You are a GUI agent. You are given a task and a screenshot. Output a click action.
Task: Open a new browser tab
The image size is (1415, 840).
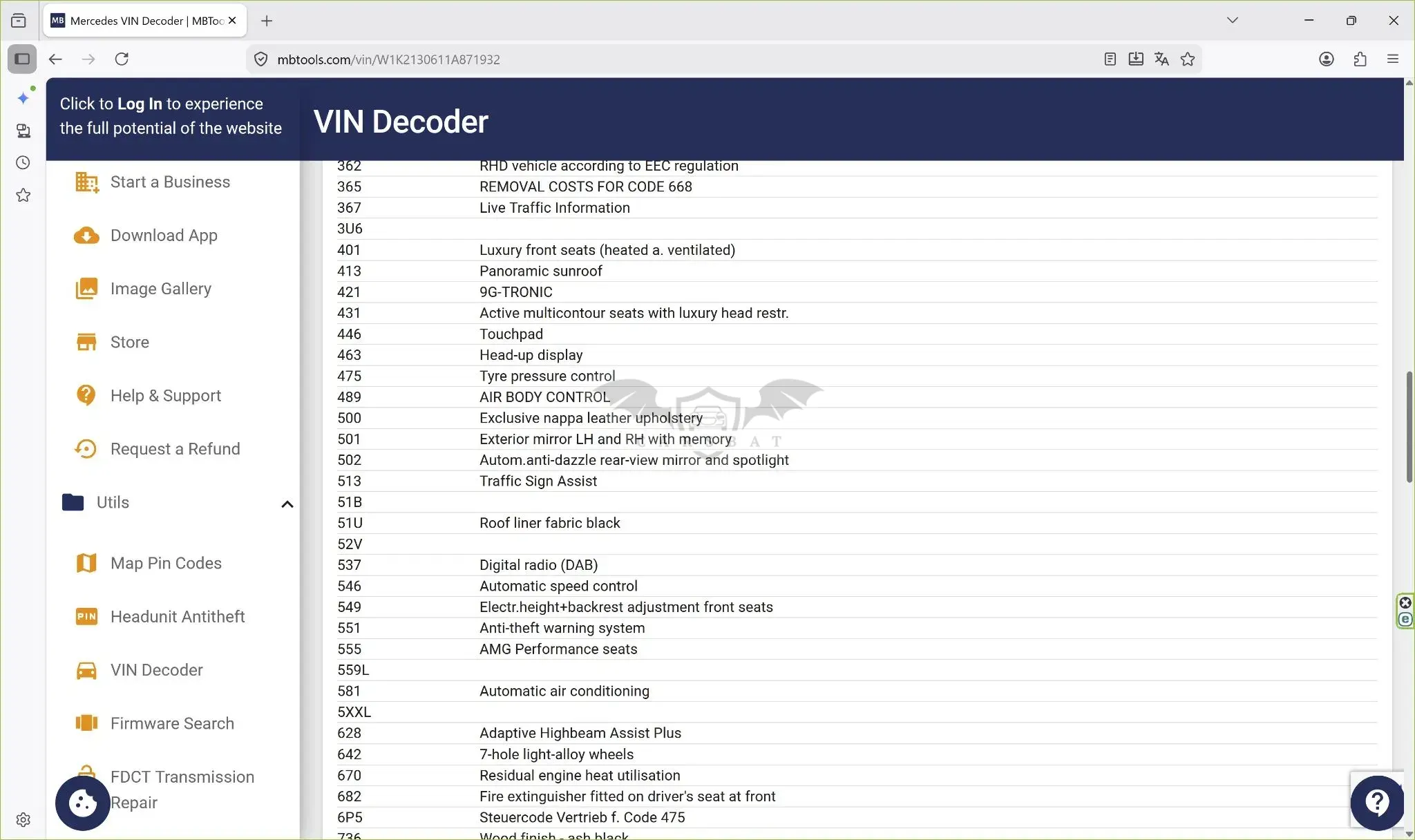[267, 21]
